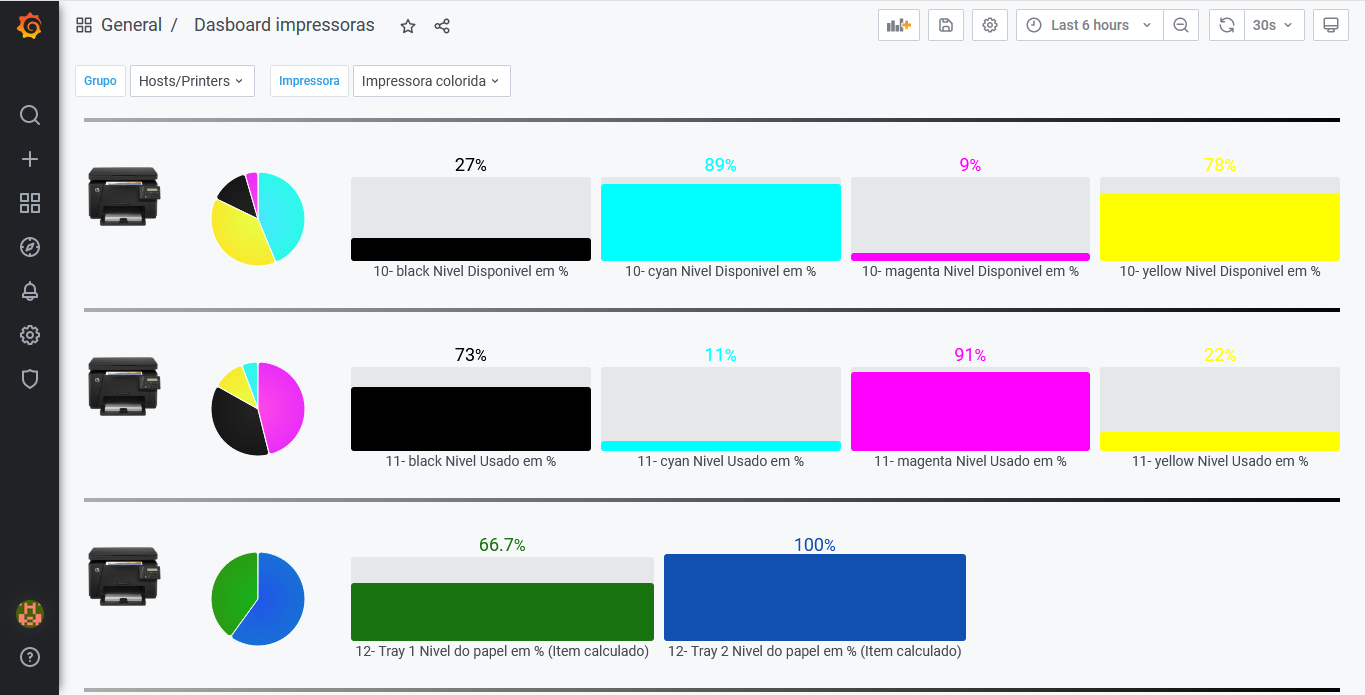Open the 30s refresh interval dropdown

point(1272,25)
